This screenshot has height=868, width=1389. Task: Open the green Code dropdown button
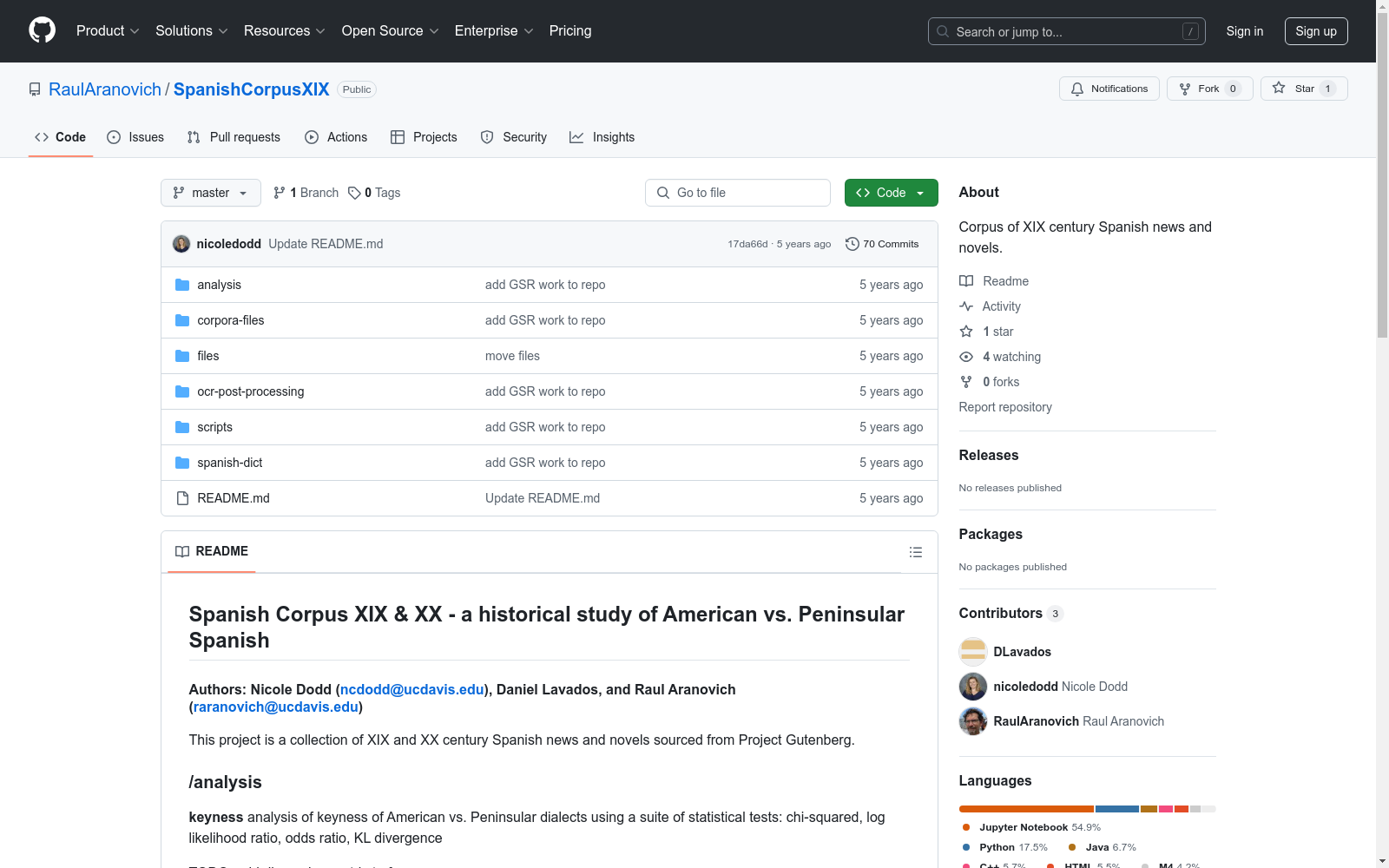coord(891,193)
